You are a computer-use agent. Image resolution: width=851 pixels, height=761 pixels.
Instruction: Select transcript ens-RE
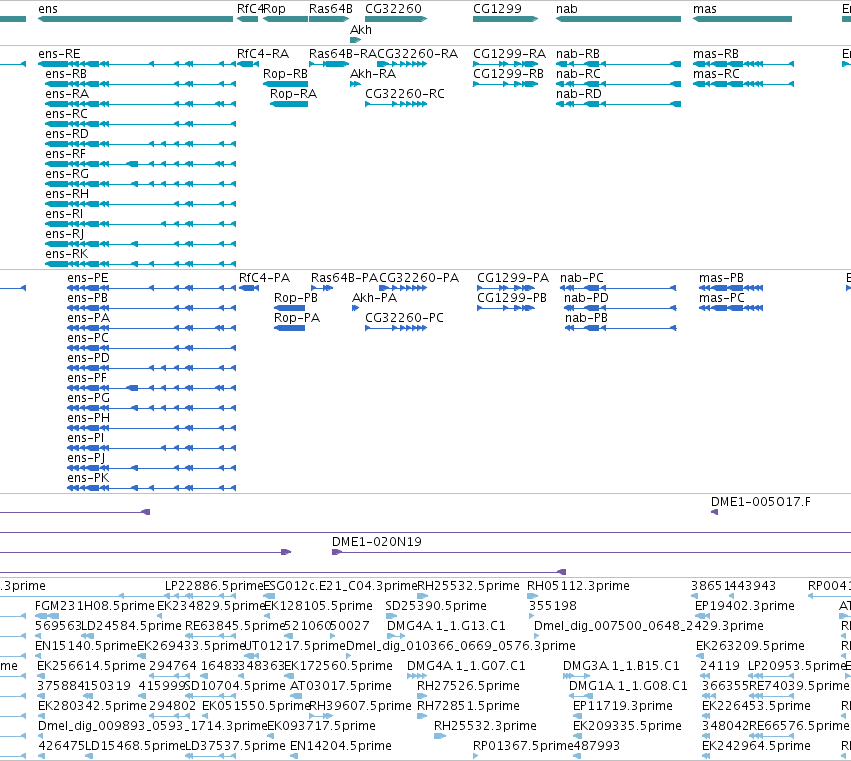click(x=137, y=64)
